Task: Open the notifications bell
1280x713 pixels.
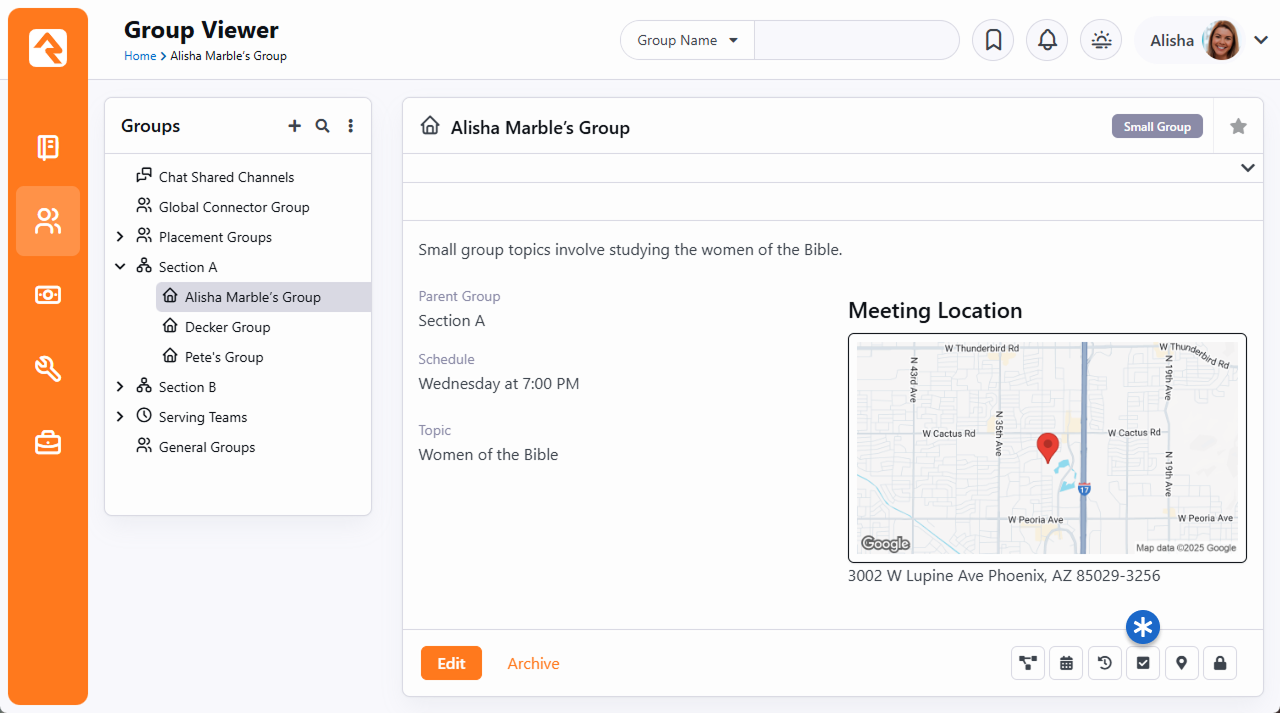Action: pos(1047,40)
